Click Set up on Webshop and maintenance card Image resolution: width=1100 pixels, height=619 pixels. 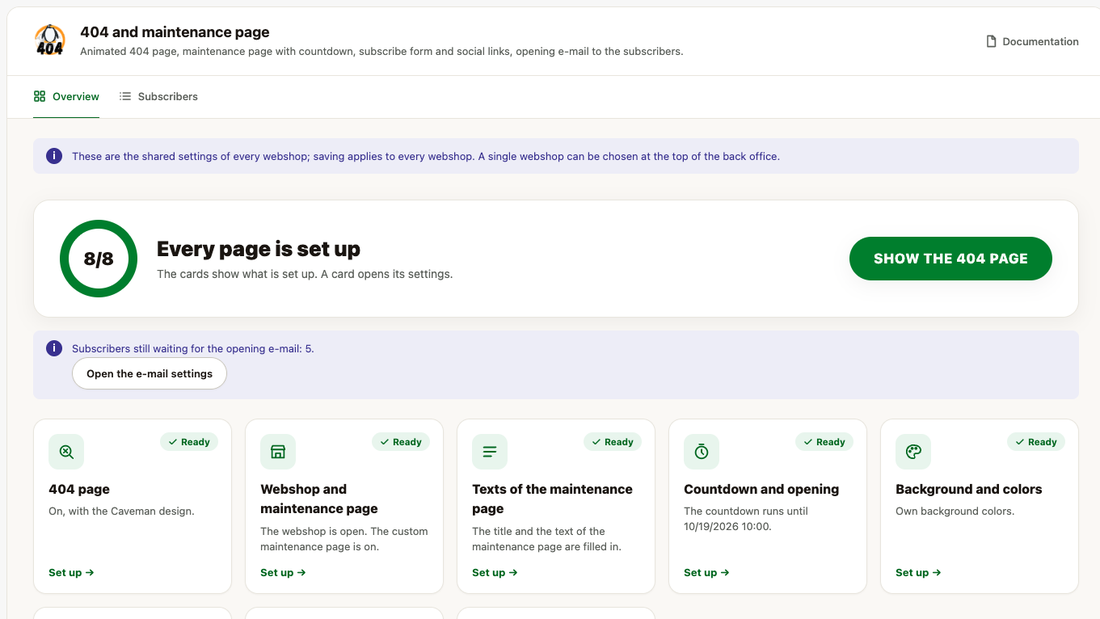coord(283,573)
